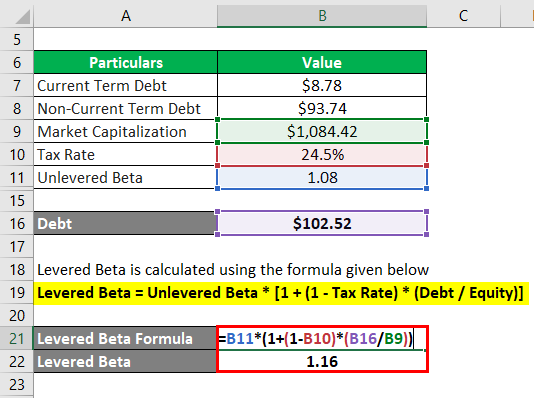Viewport: 534px width, 398px height.
Task: Select the 24.5% value cell
Action: tap(322, 155)
